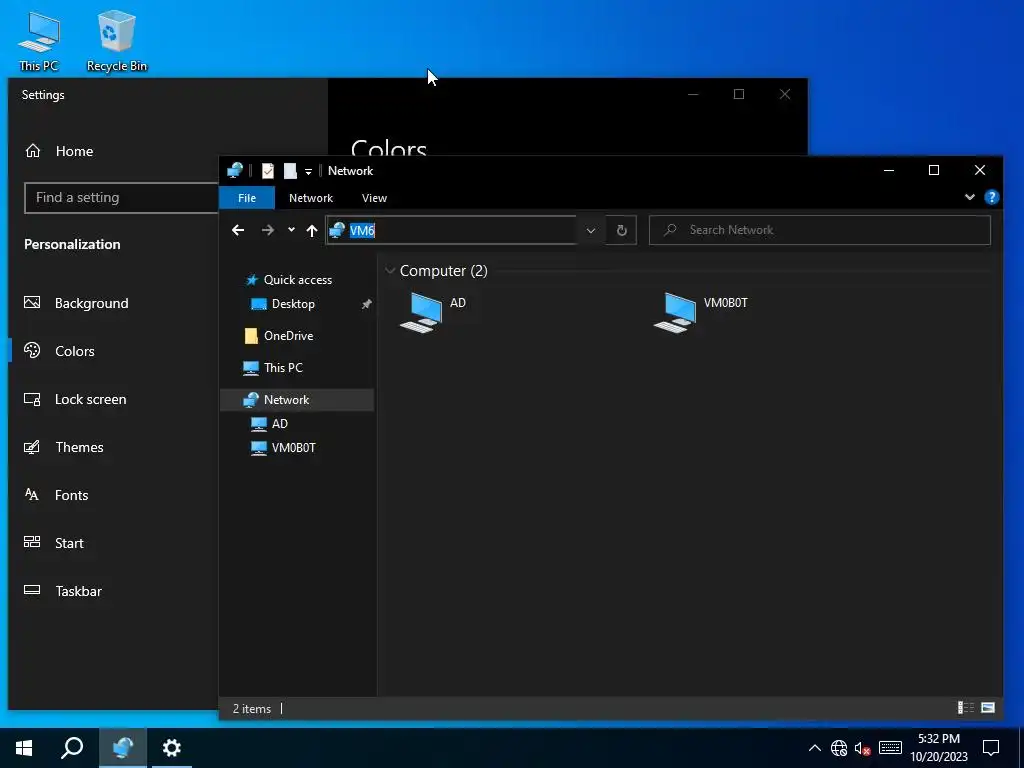Switch to Details view in status bar
This screenshot has height=768, width=1024.
[x=965, y=708]
